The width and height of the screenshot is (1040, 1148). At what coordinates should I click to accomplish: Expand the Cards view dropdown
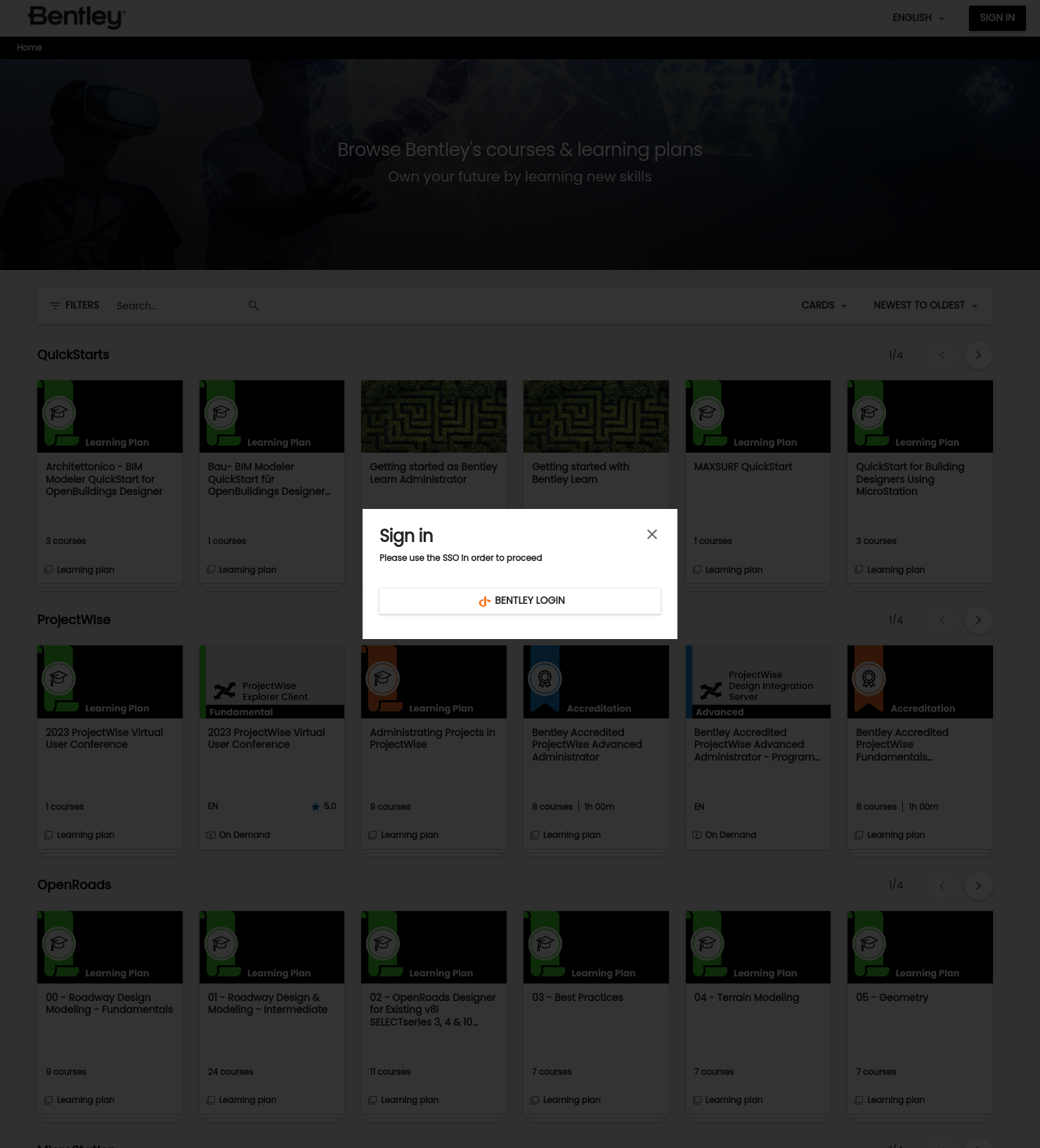824,306
